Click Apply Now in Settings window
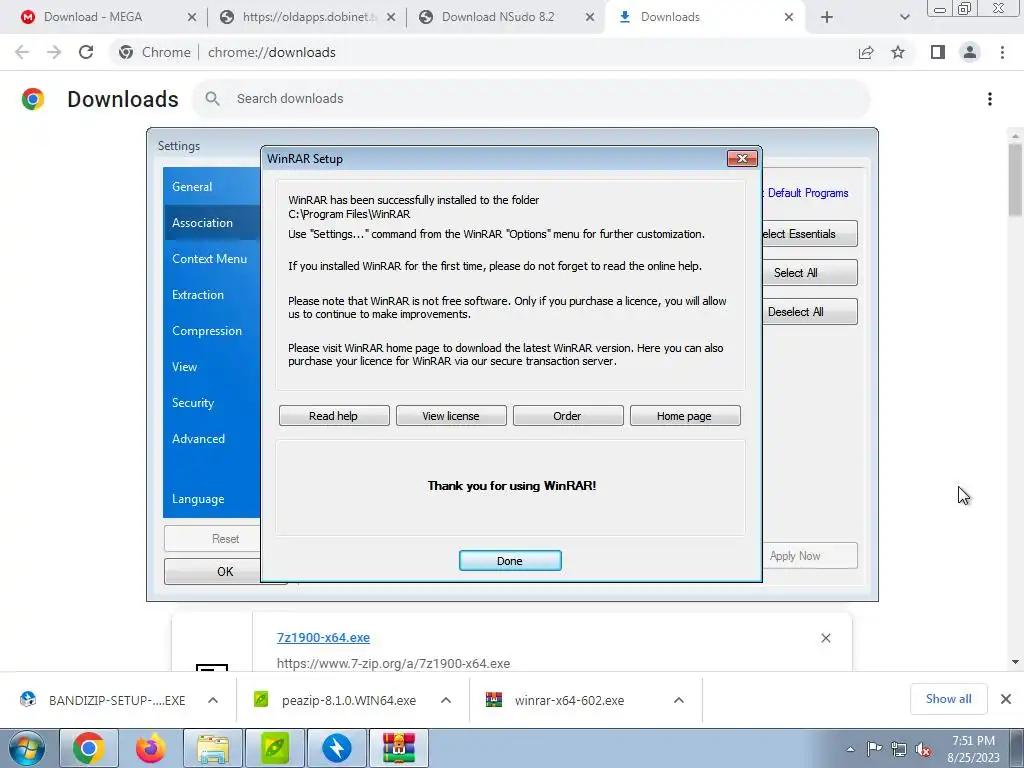The width and height of the screenshot is (1024, 768). (810, 556)
